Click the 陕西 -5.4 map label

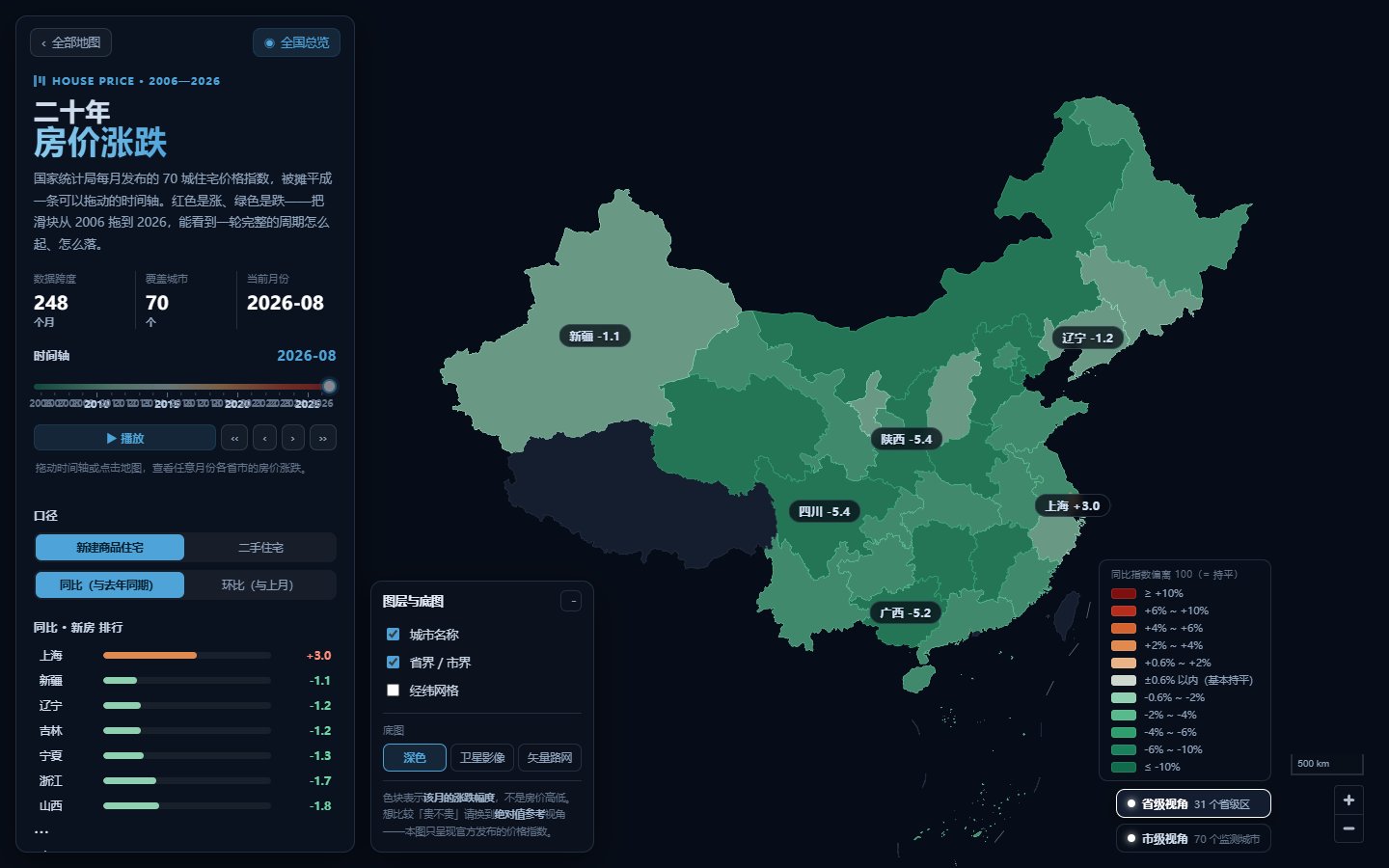point(906,439)
